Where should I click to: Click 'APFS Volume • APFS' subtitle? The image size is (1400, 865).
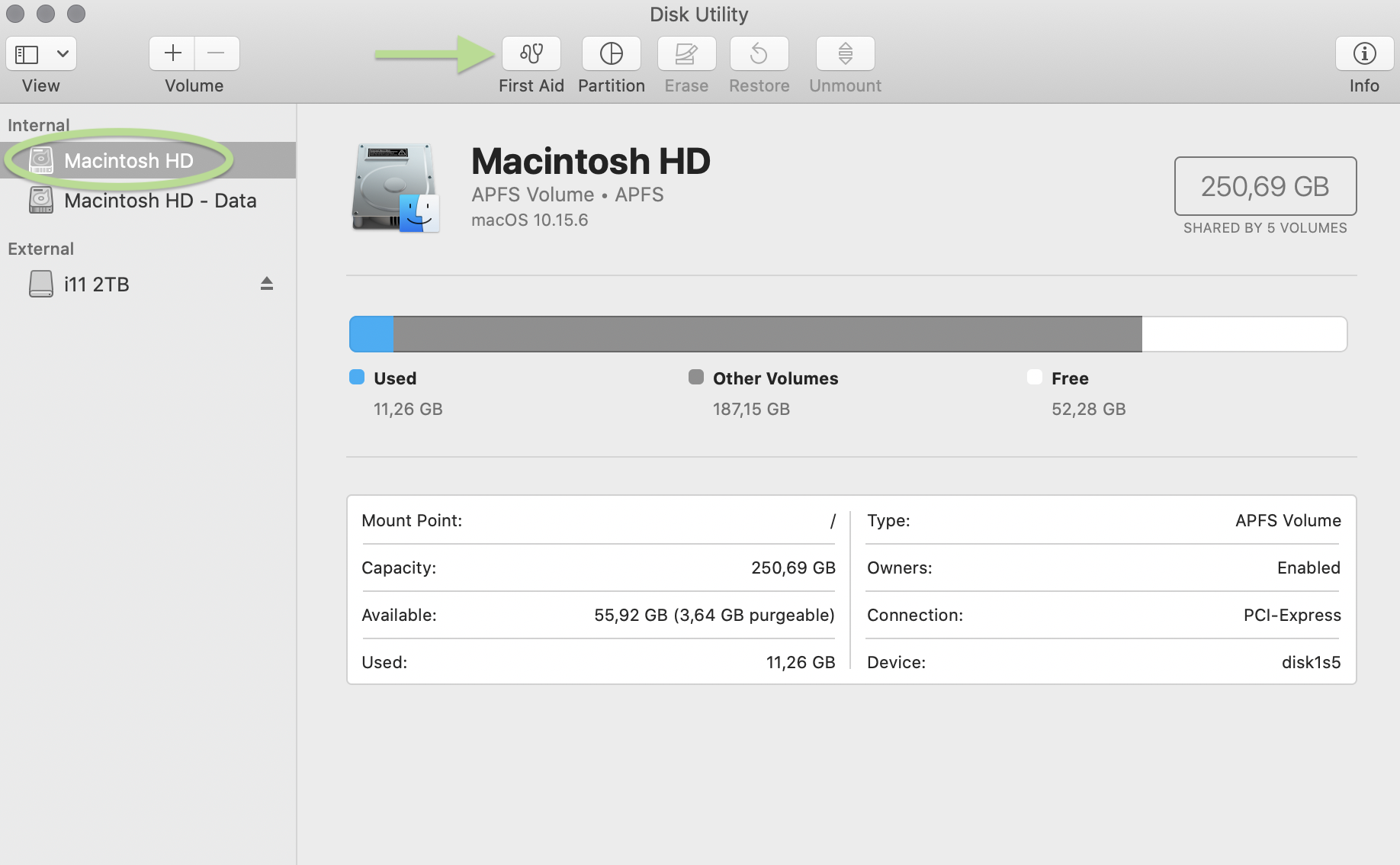(567, 195)
